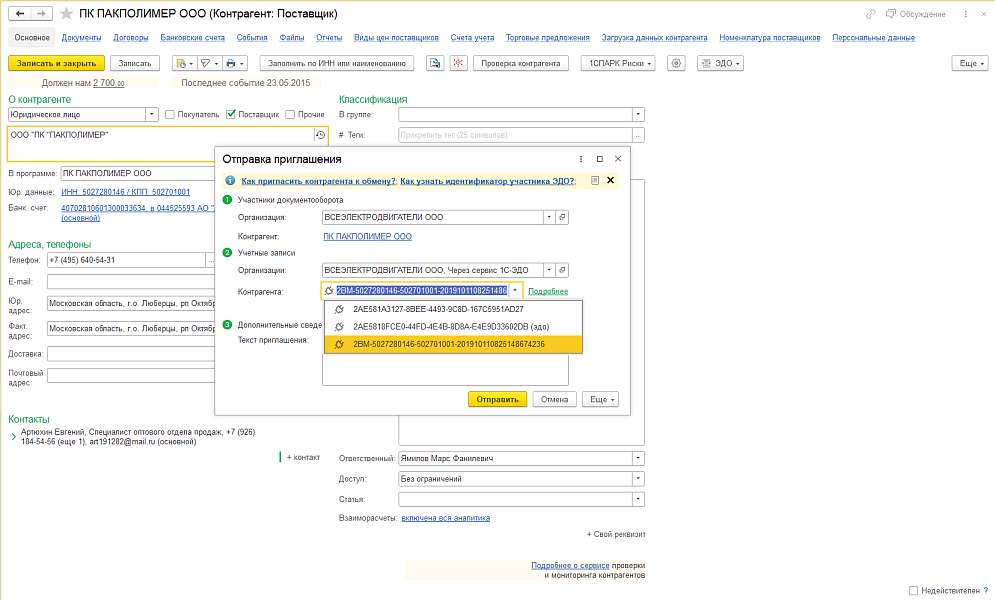Close the blue info hint bar in dialog
995x600 pixels.
point(610,181)
